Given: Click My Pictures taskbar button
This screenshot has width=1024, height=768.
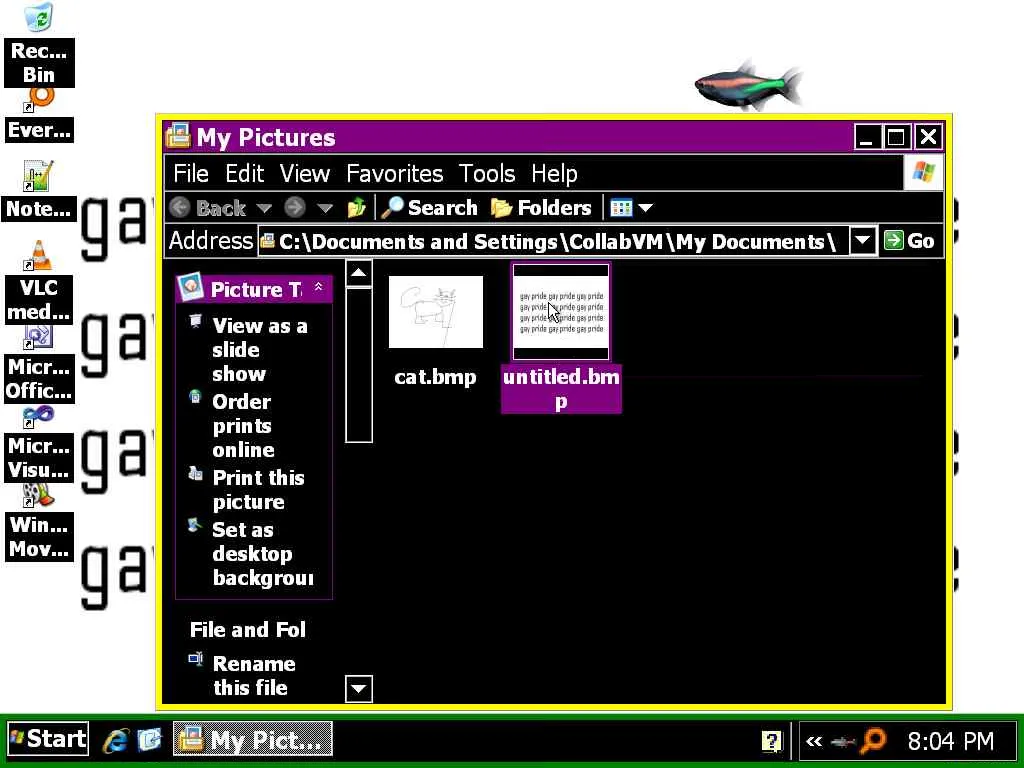Looking at the screenshot, I should coord(253,739).
